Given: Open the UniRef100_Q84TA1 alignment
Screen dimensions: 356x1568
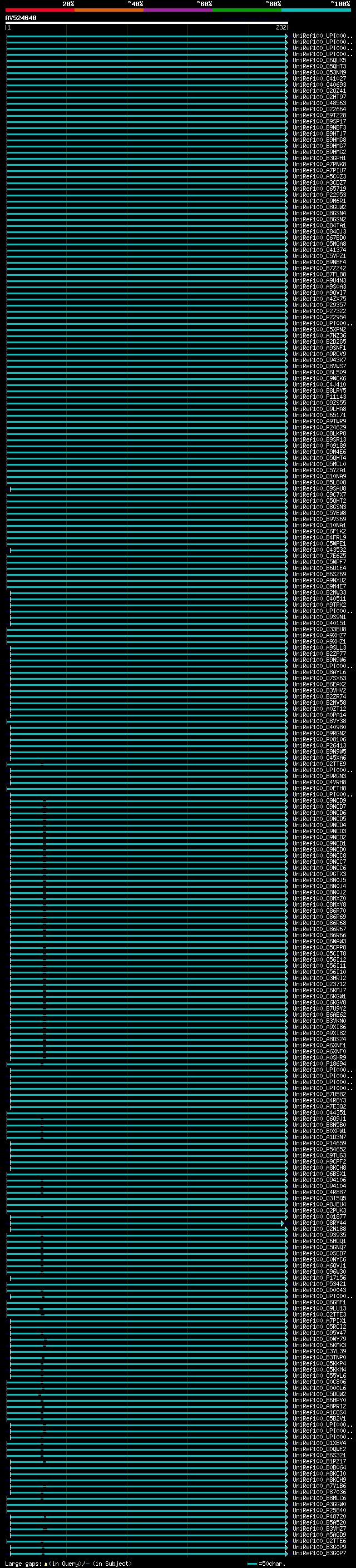Looking at the screenshot, I should [319, 225].
